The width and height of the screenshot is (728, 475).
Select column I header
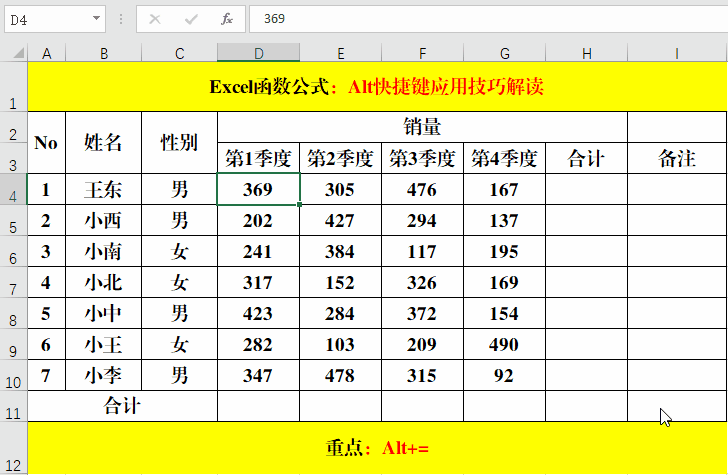pos(677,53)
